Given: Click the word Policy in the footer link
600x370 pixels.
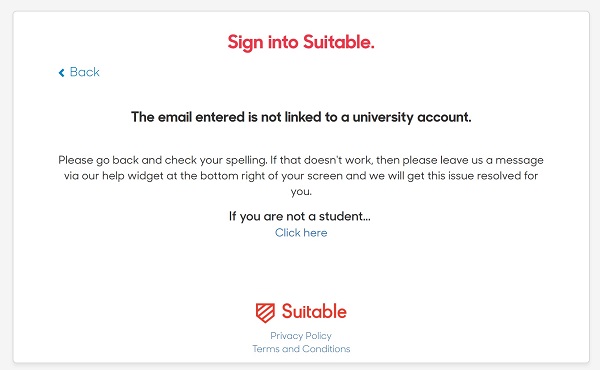Looking at the screenshot, I should tap(319, 336).
